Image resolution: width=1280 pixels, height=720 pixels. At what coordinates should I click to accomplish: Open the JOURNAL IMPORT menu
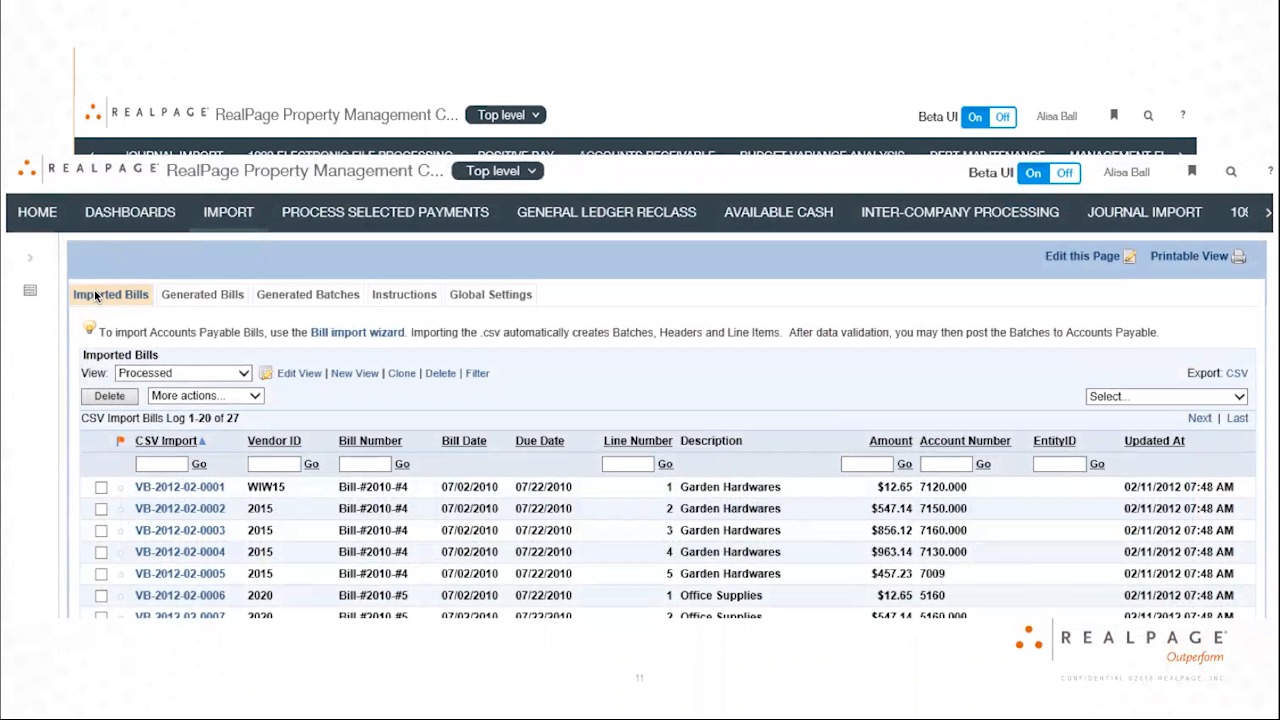click(x=1144, y=211)
